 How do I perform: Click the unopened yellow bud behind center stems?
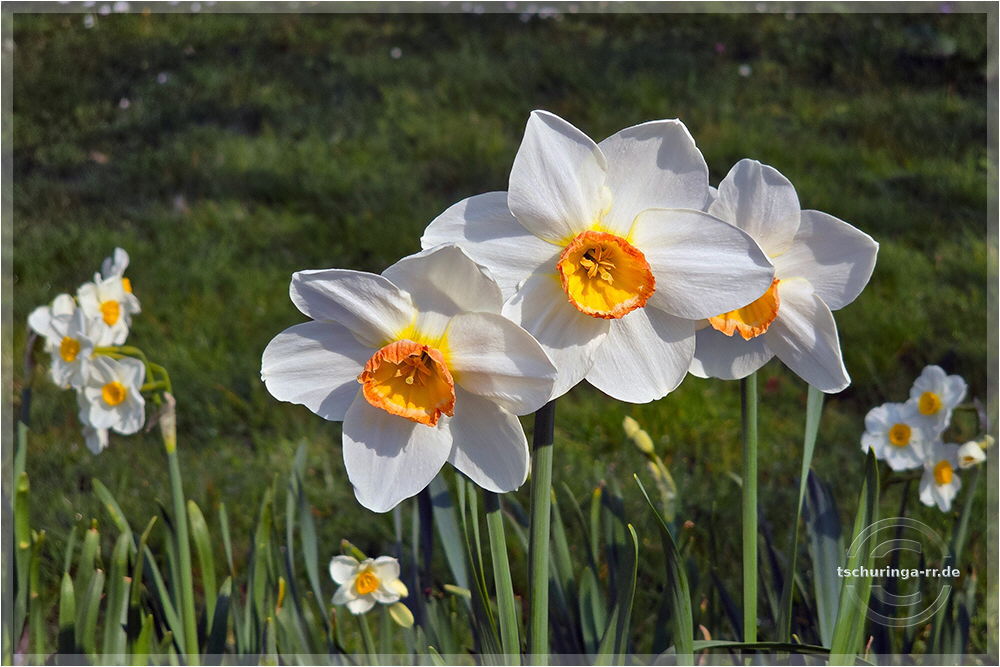tap(638, 435)
